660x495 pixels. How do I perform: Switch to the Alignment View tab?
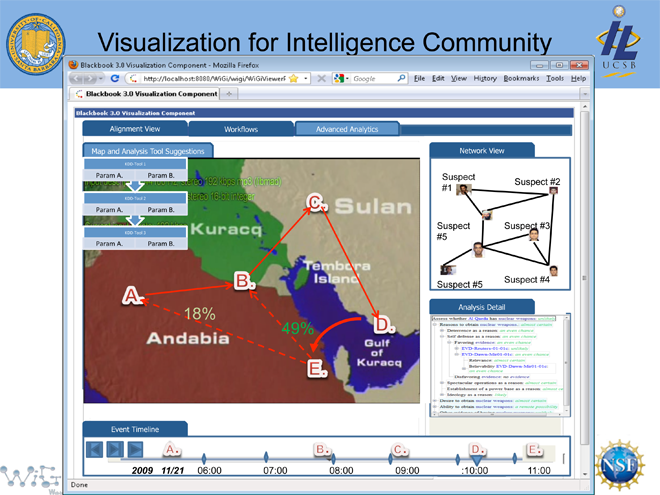point(134,129)
